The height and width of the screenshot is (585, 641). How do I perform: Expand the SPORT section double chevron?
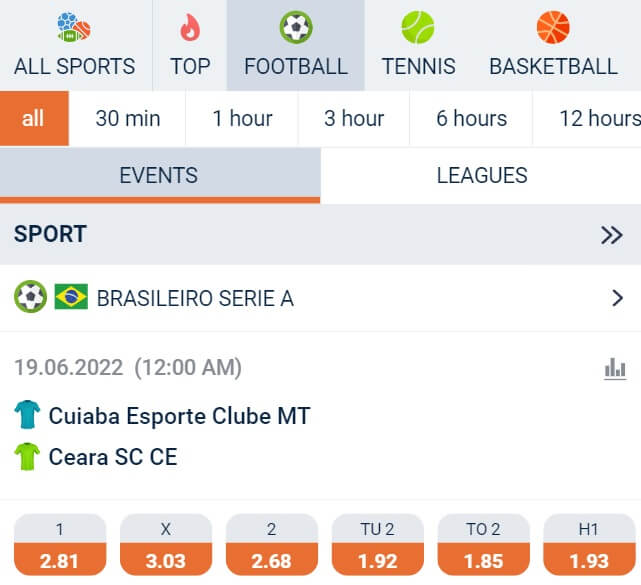612,235
